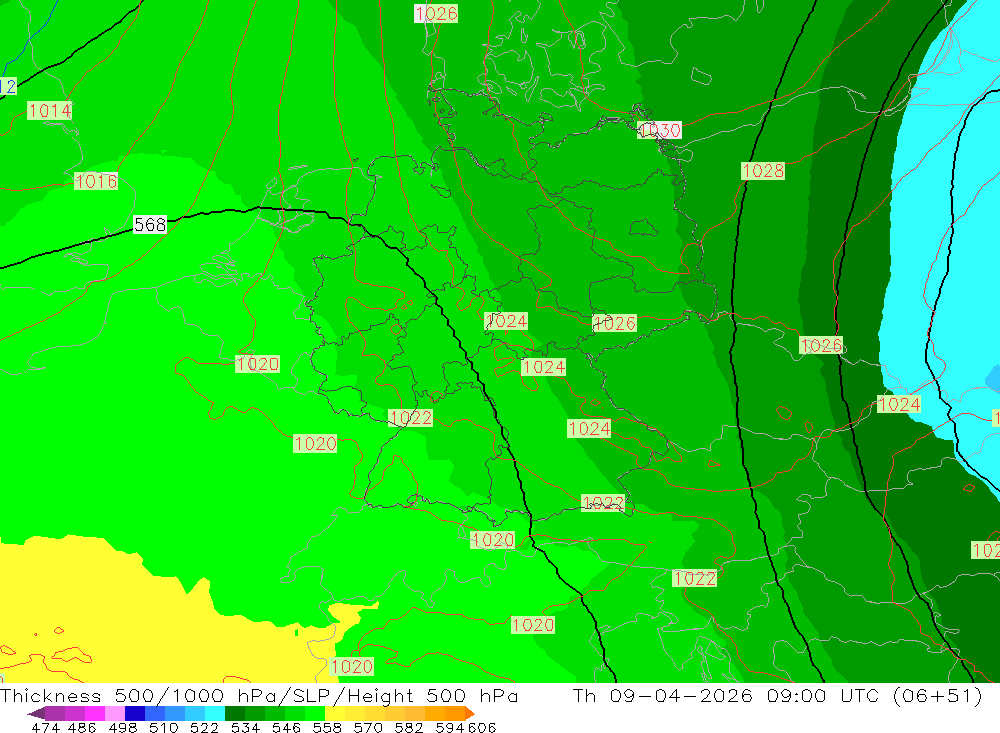Pick the bright magenta legend swatch
The height and width of the screenshot is (733, 1000).
click(x=95, y=713)
